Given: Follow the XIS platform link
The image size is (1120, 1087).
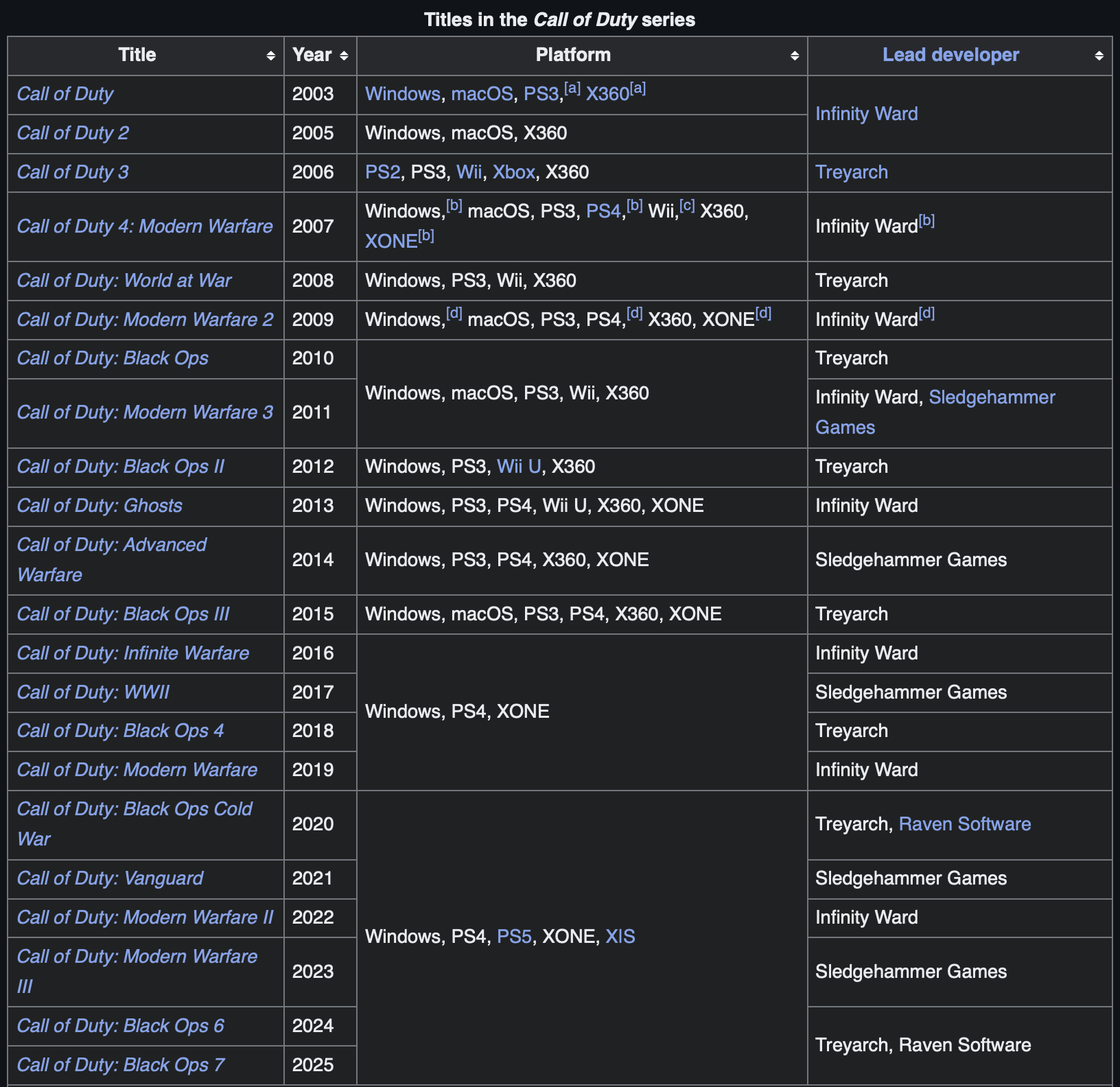Looking at the screenshot, I should point(620,937).
